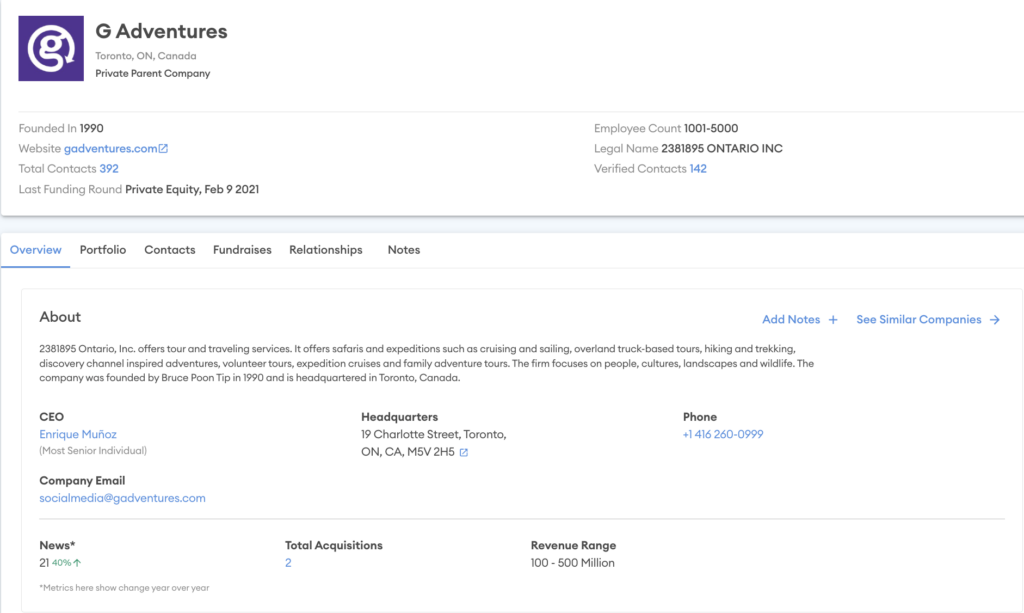
Task: Click the Private Parent Company label
Action: pos(153,73)
